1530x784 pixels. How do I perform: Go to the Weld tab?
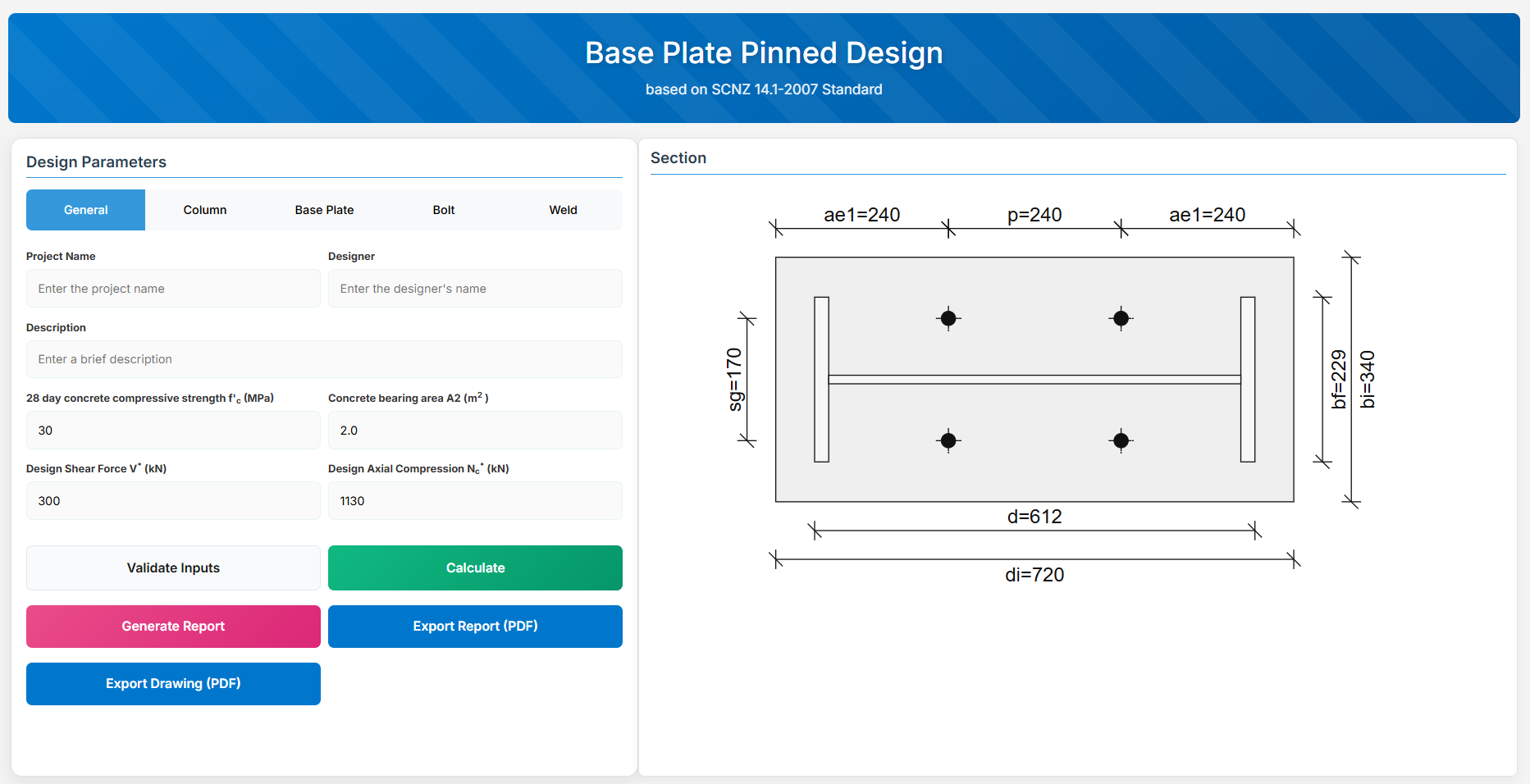[x=563, y=210]
